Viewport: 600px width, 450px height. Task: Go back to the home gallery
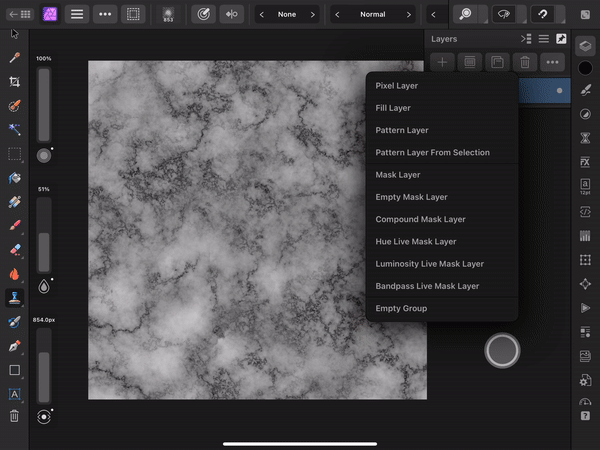[20, 14]
